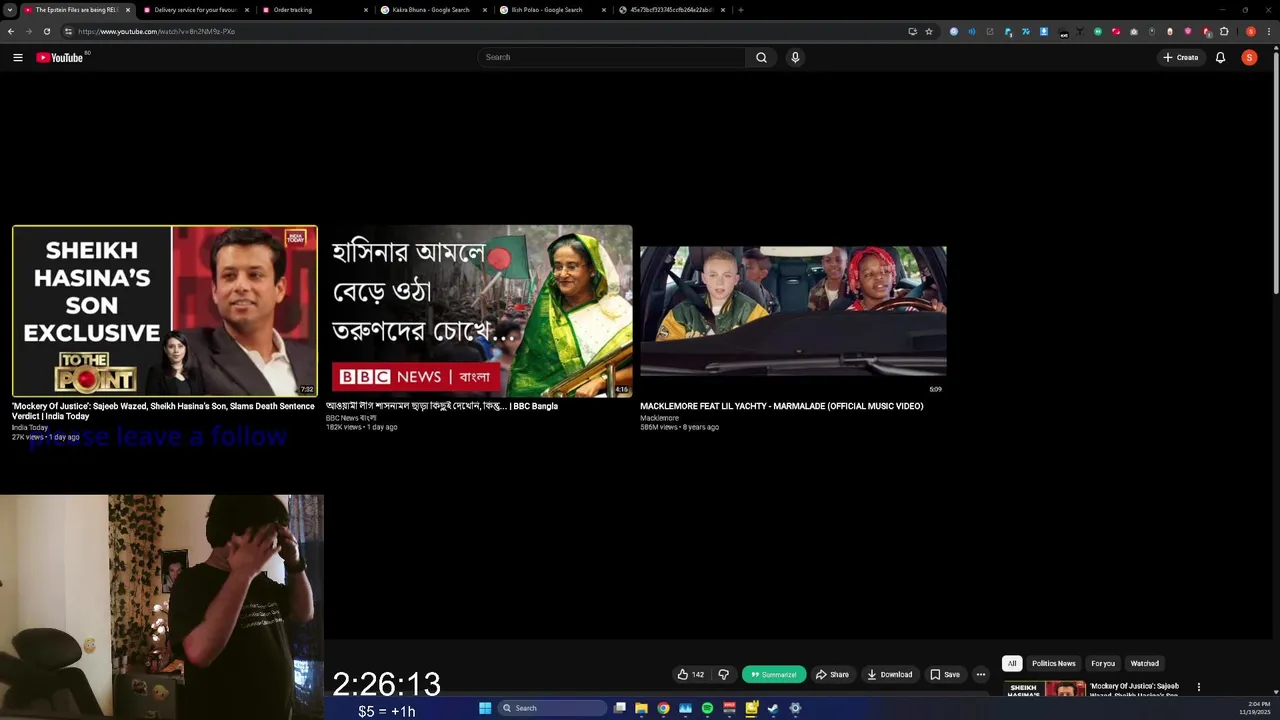Open Chrome profile avatar in toolbar
1280x720 pixels.
(x=1251, y=31)
